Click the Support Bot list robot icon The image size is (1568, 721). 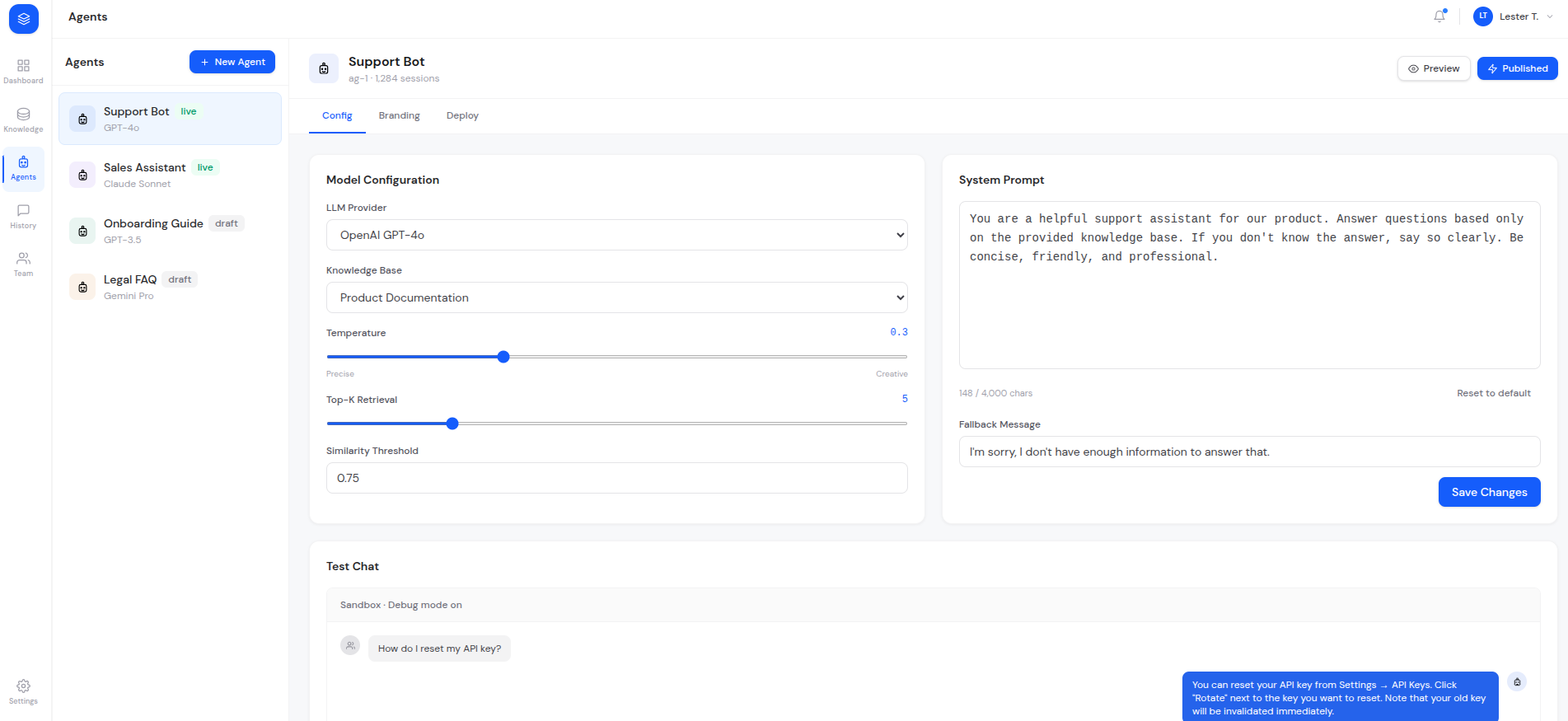pyautogui.click(x=82, y=119)
